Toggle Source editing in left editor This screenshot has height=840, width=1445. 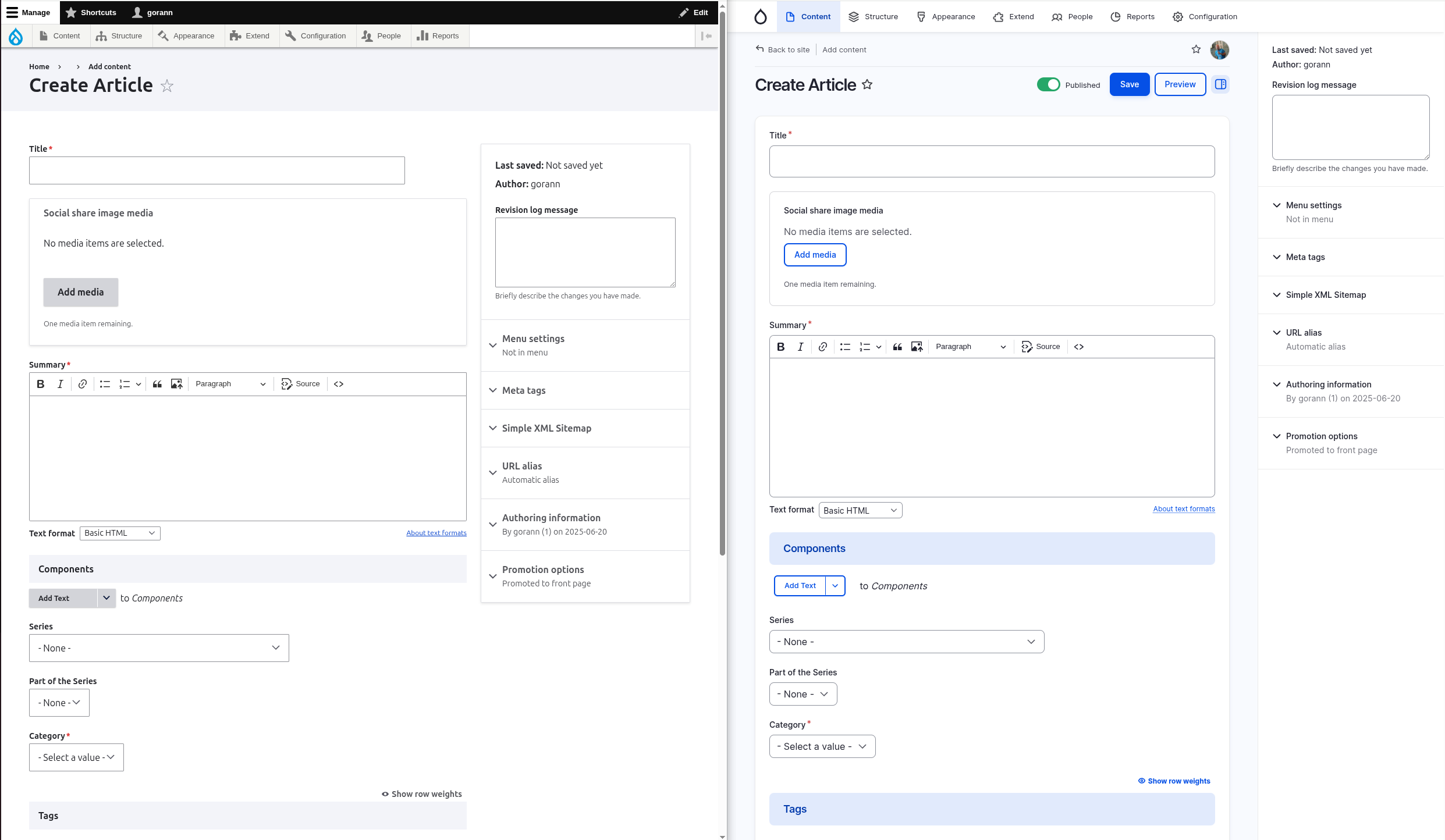coord(301,384)
